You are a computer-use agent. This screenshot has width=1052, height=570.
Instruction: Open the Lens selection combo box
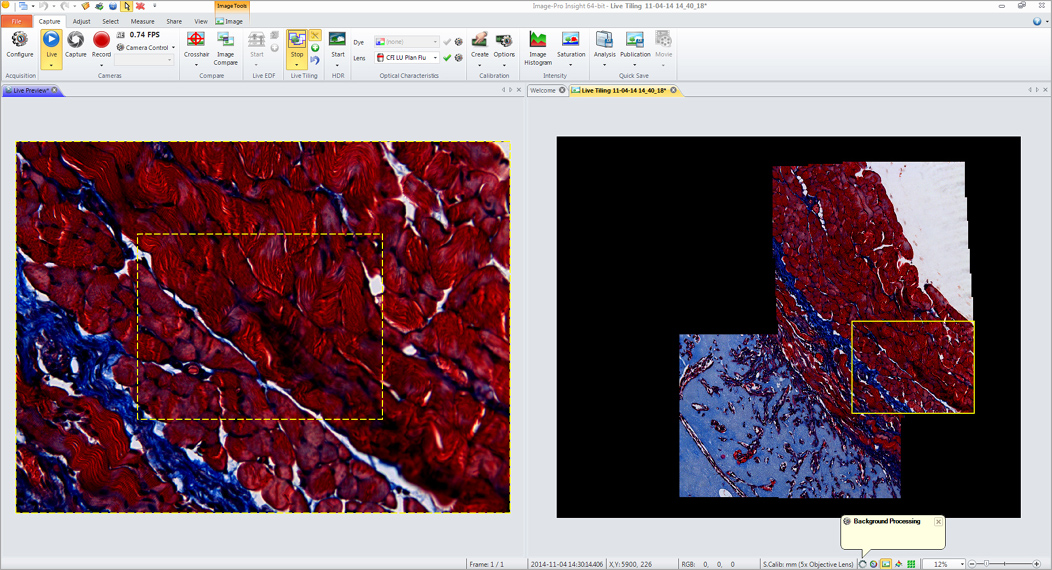pos(407,58)
